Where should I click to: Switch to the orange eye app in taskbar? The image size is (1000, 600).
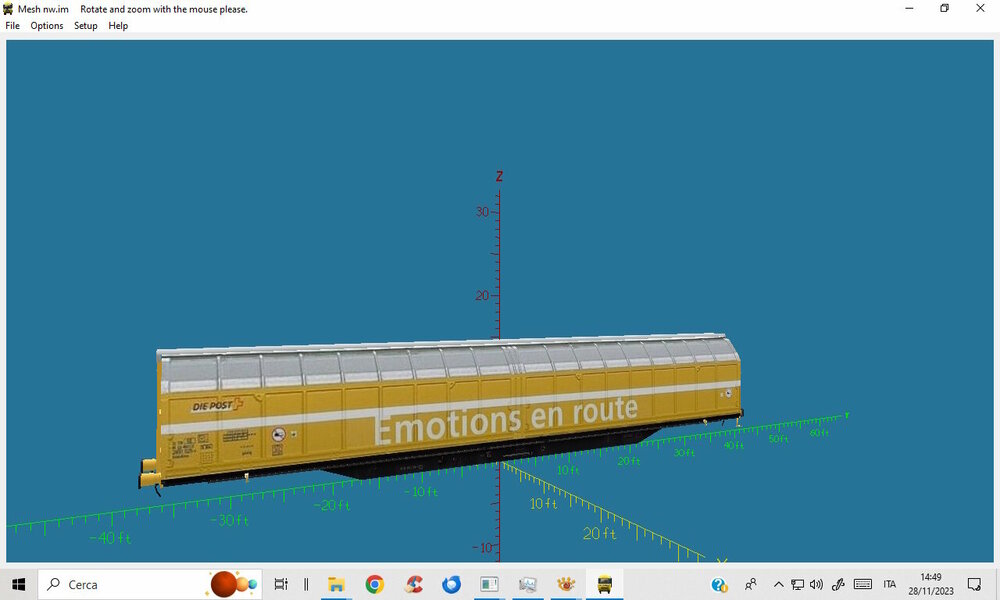coord(566,584)
